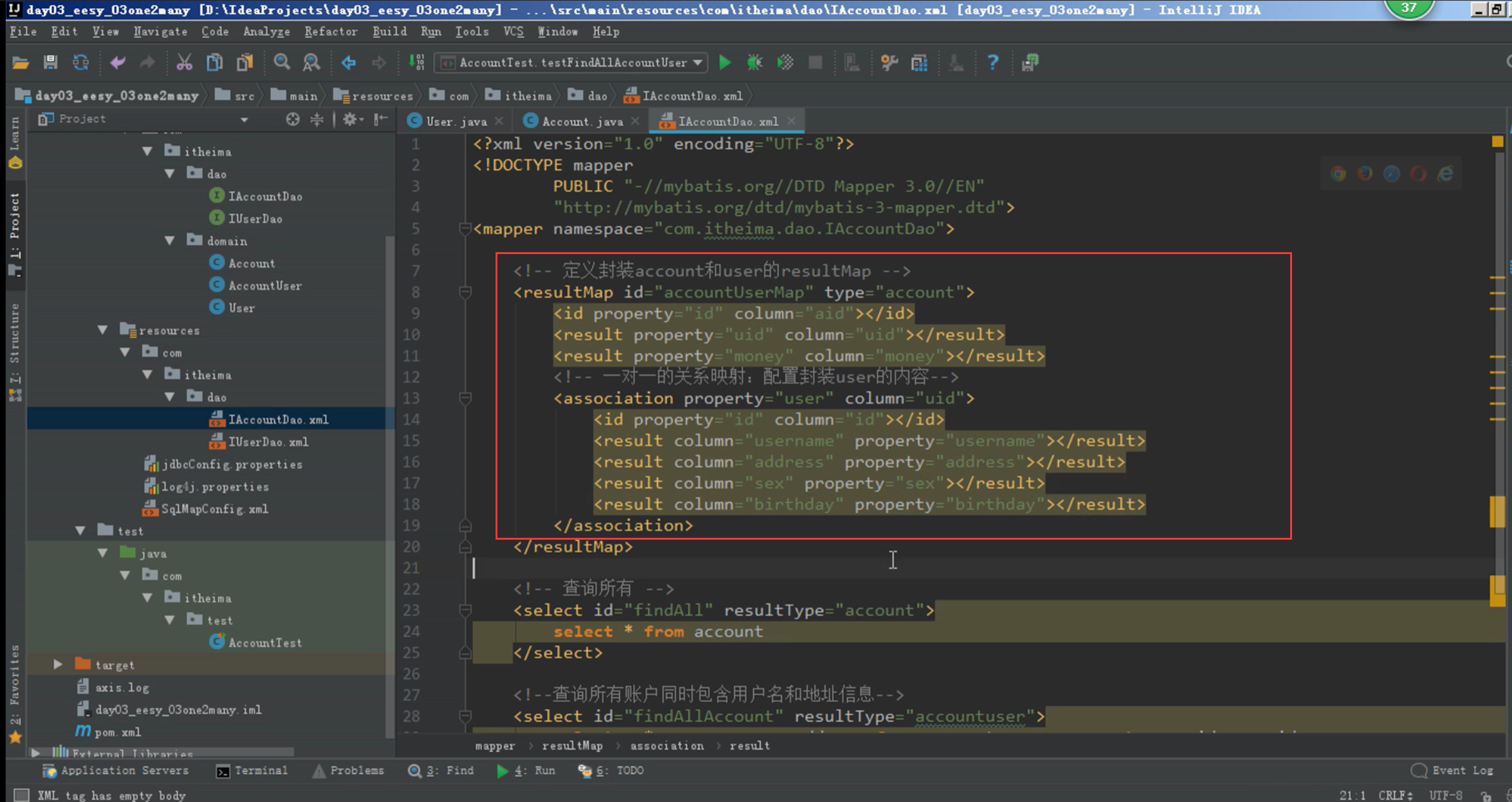
Task: Open the Refactor menu
Action: click(330, 32)
